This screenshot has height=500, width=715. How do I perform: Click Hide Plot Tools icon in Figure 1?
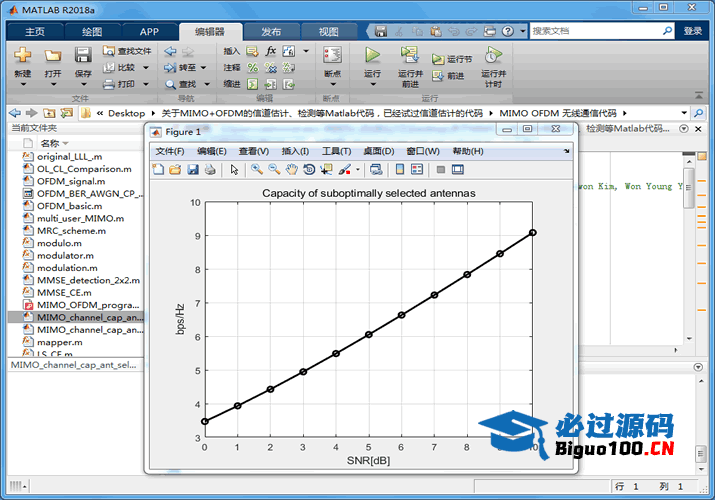(440, 170)
